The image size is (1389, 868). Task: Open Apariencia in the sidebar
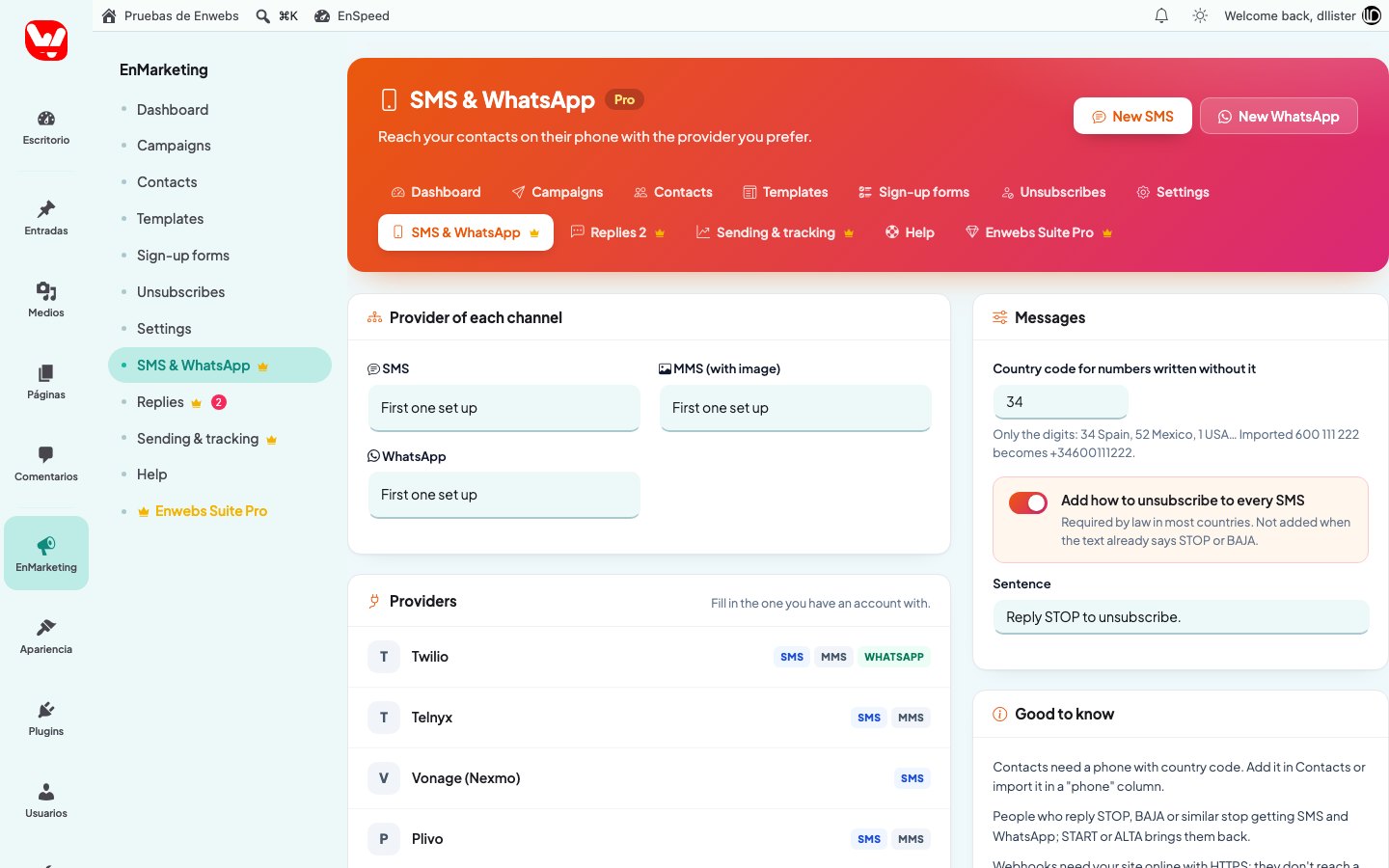click(46, 637)
